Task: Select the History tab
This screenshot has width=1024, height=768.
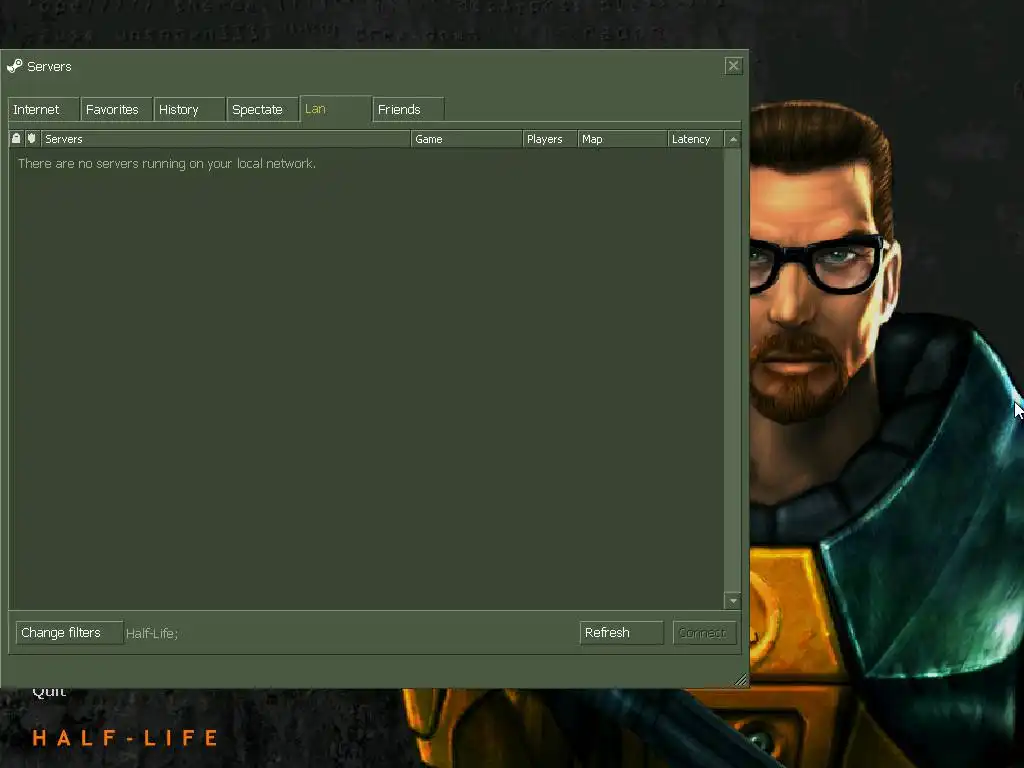Action: (189, 109)
